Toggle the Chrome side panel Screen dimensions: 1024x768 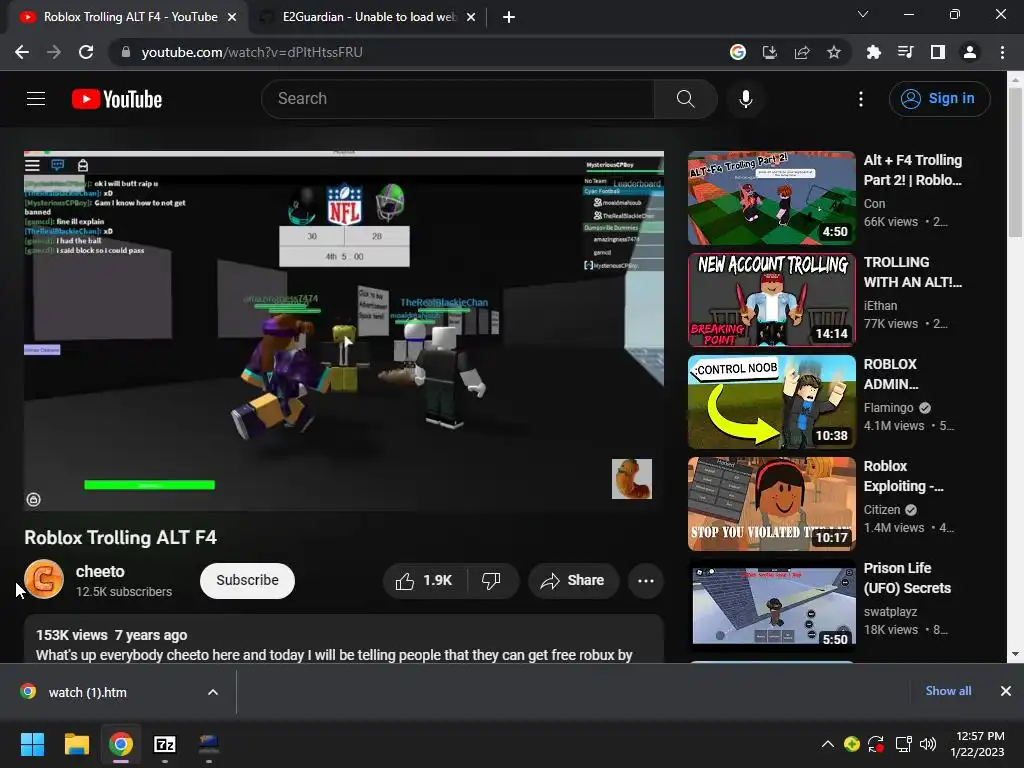[x=938, y=52]
